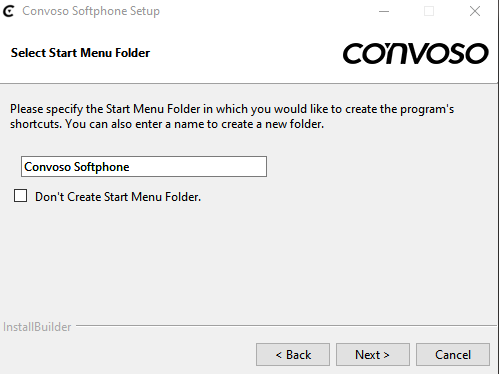Click the 'Please specify the Start Menu Folder' instructions
This screenshot has height=374, width=499.
click(x=232, y=116)
